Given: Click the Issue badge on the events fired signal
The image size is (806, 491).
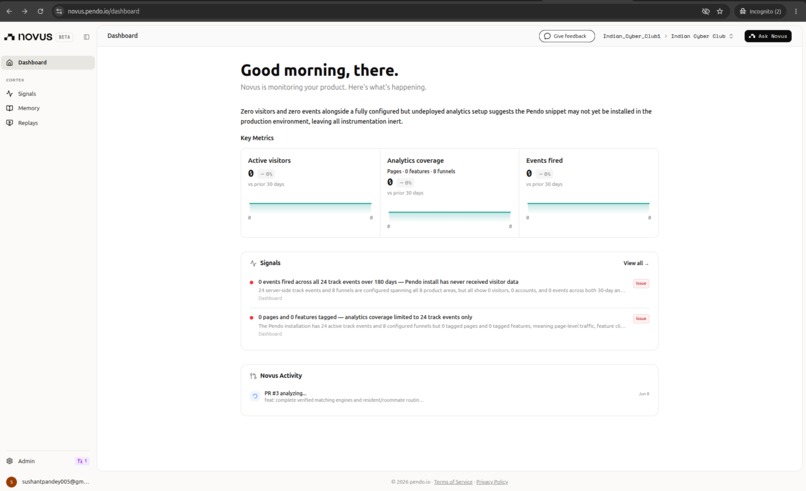Looking at the screenshot, I should 641,283.
